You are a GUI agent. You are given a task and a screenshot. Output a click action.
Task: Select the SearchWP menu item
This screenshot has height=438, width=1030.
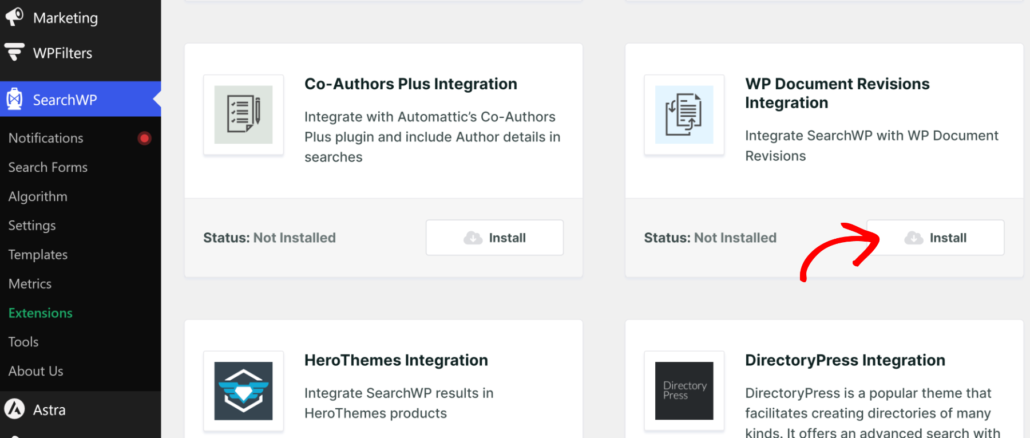(x=80, y=100)
